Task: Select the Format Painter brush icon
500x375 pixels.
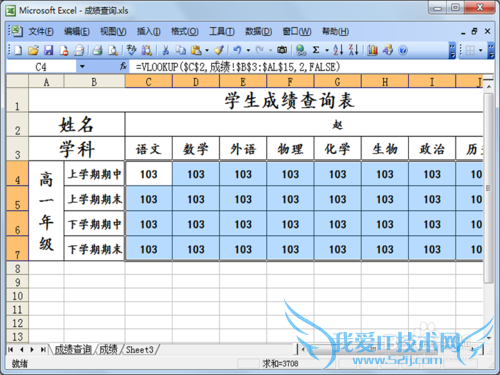Action: 219,50
